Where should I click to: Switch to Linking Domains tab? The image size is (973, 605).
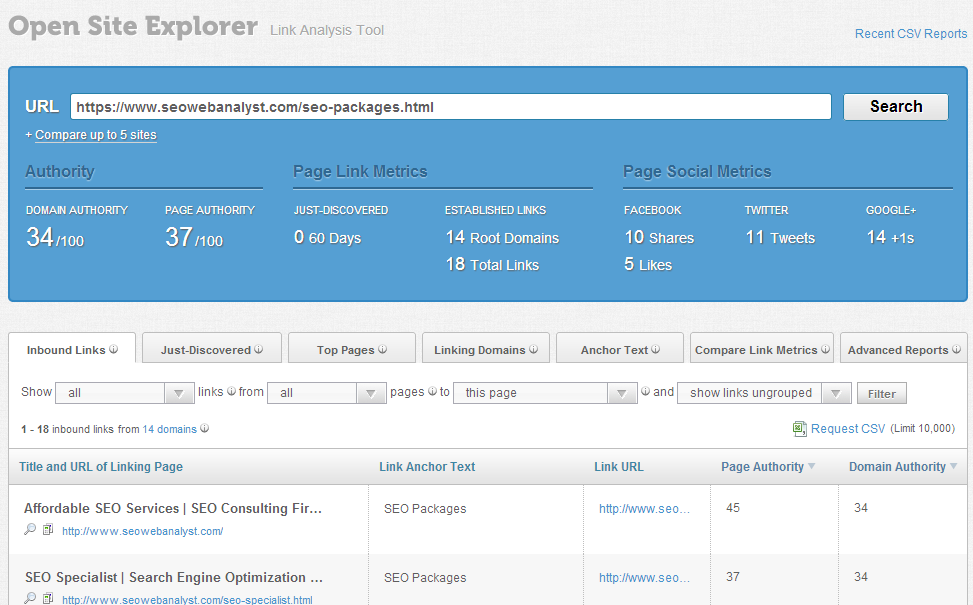pyautogui.click(x=486, y=349)
